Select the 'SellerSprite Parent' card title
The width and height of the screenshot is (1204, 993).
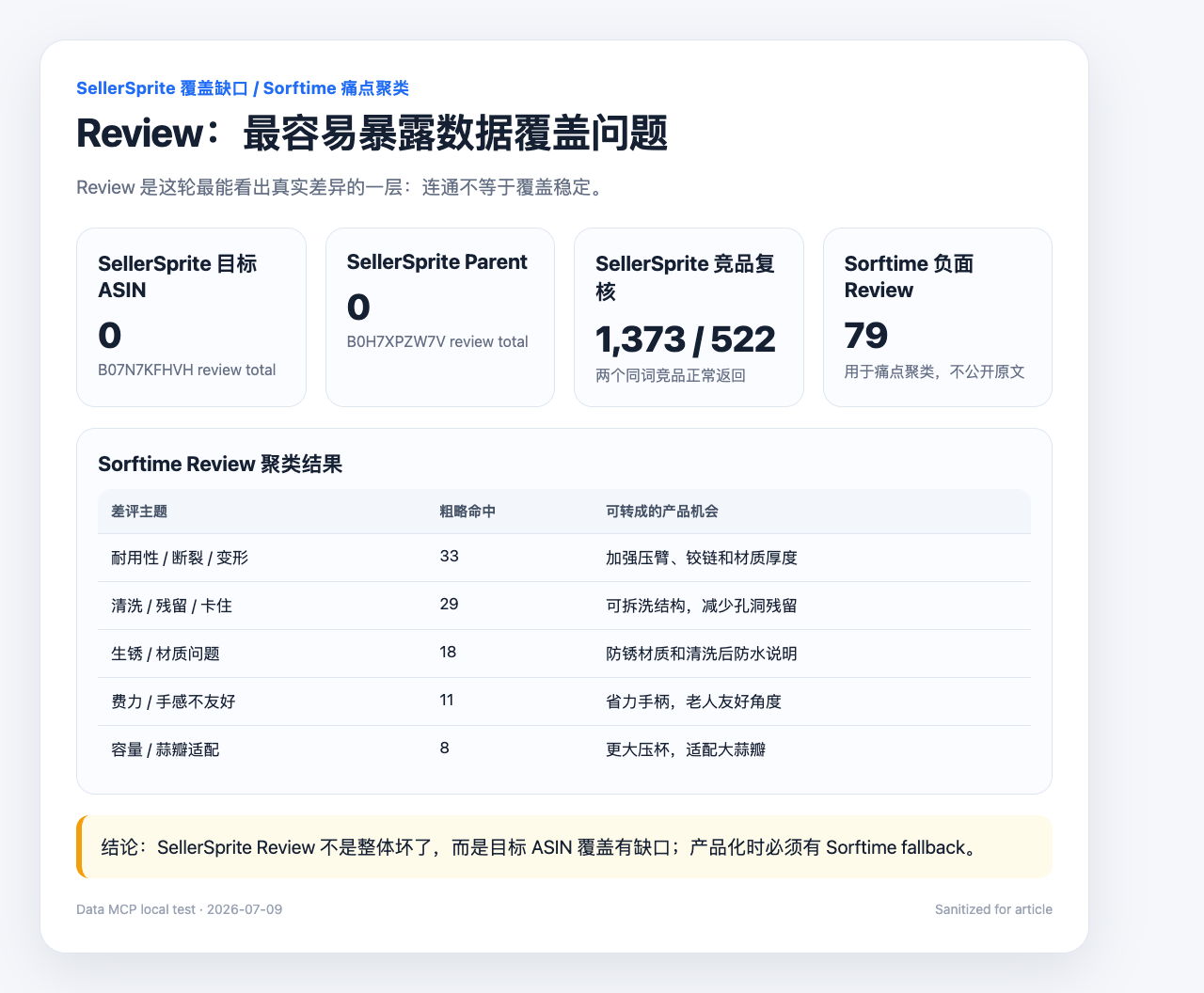(437, 262)
